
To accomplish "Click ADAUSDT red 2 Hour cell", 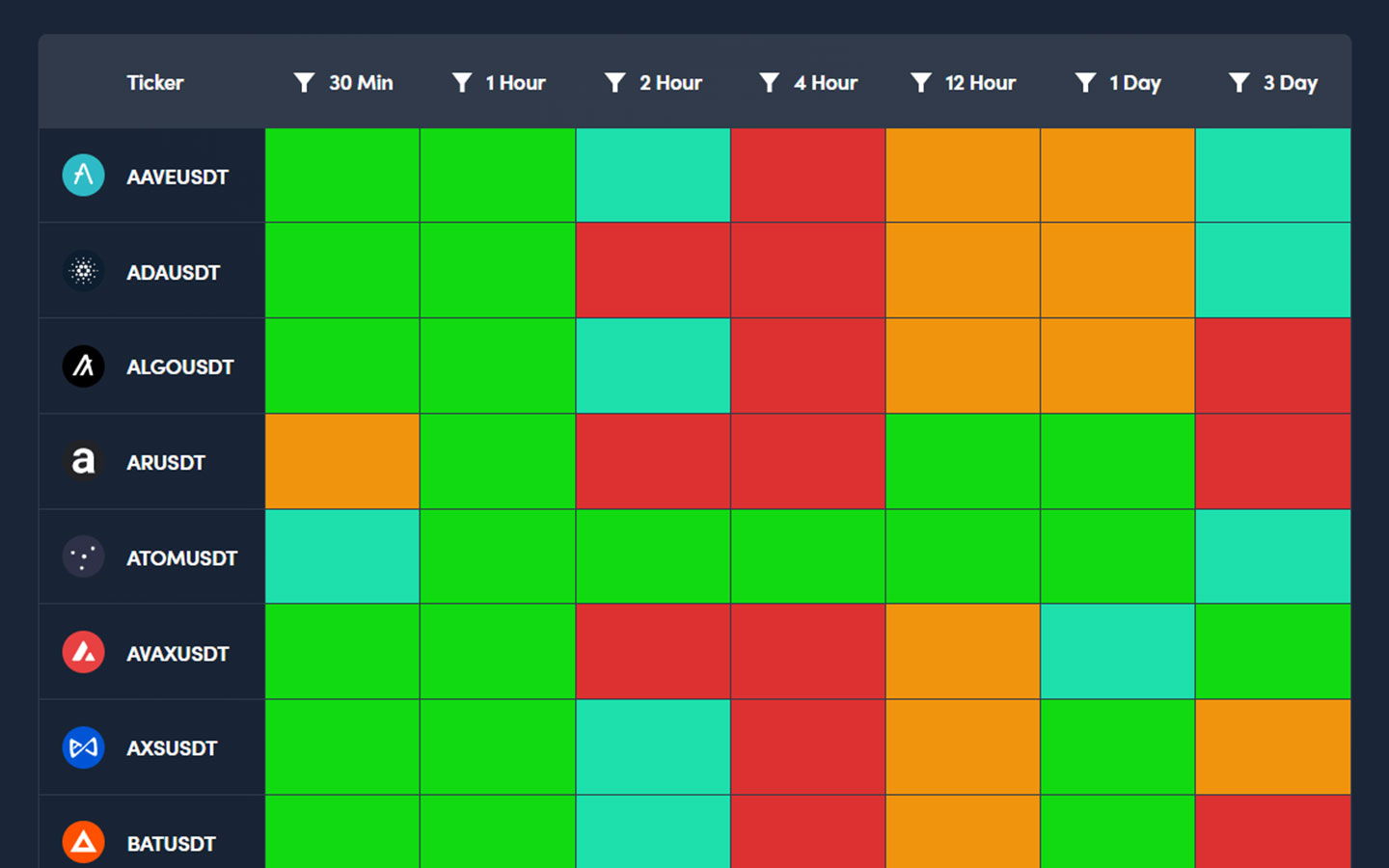I will (653, 270).
